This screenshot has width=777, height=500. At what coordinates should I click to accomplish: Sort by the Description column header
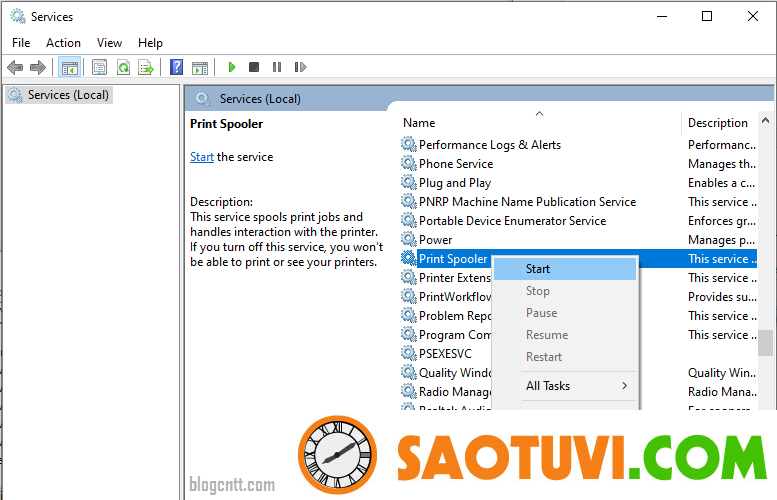(718, 122)
